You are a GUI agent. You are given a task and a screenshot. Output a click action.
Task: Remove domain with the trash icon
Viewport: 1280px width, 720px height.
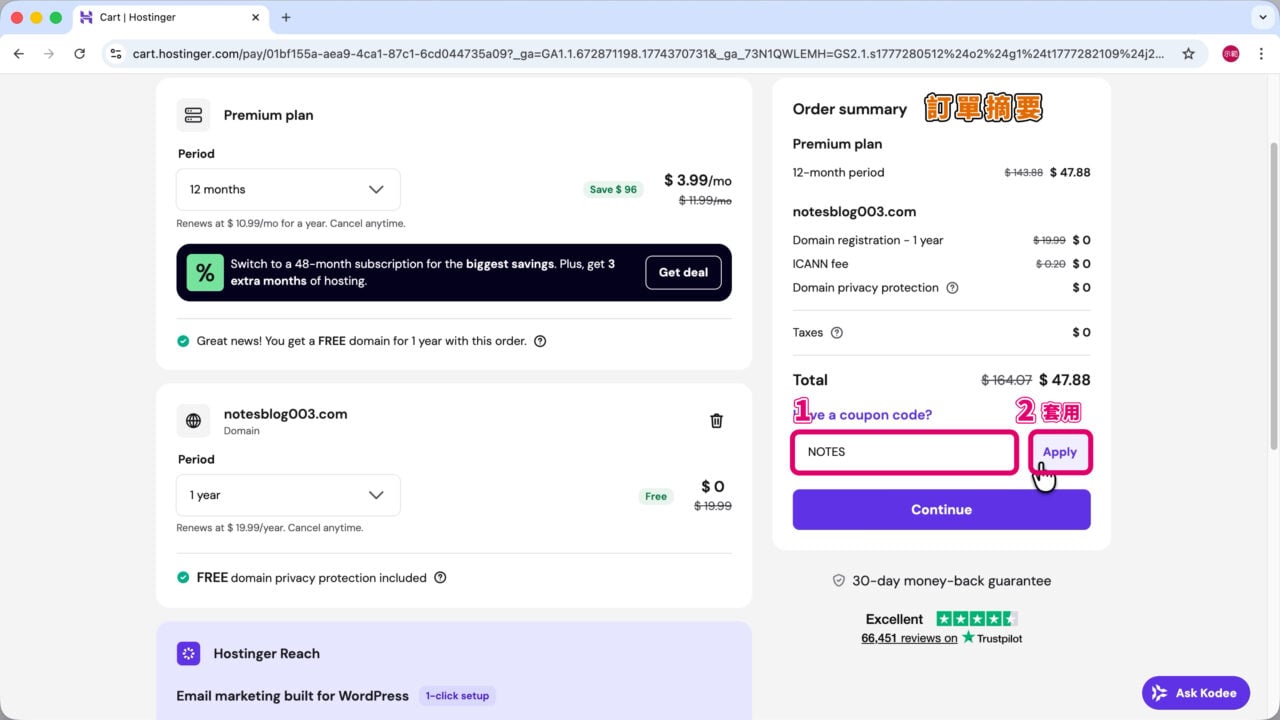click(x=716, y=421)
